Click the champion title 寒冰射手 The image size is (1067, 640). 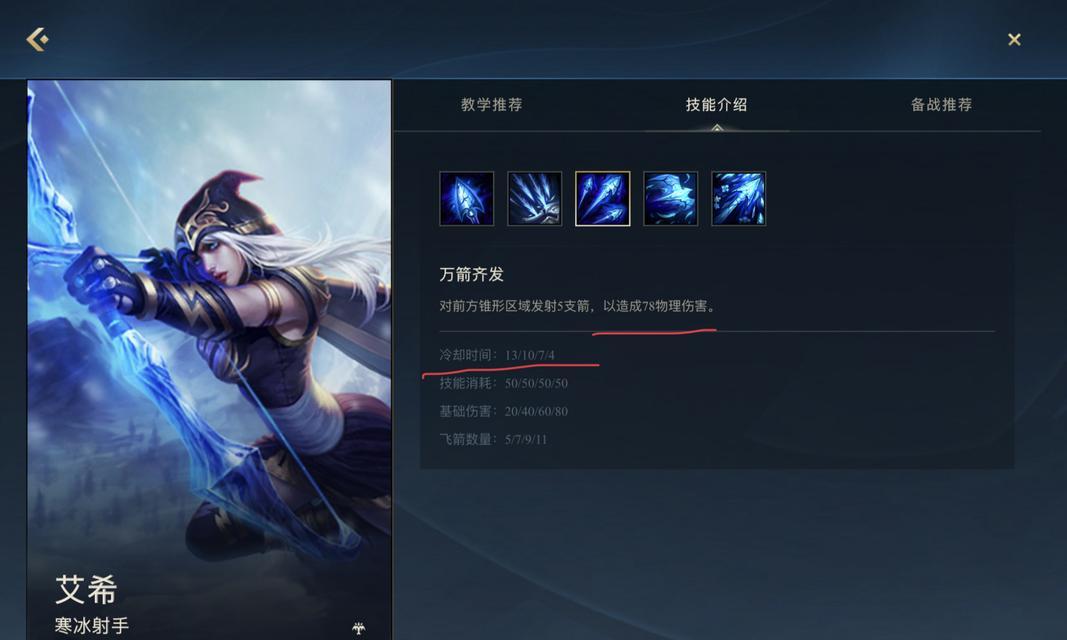[x=92, y=626]
